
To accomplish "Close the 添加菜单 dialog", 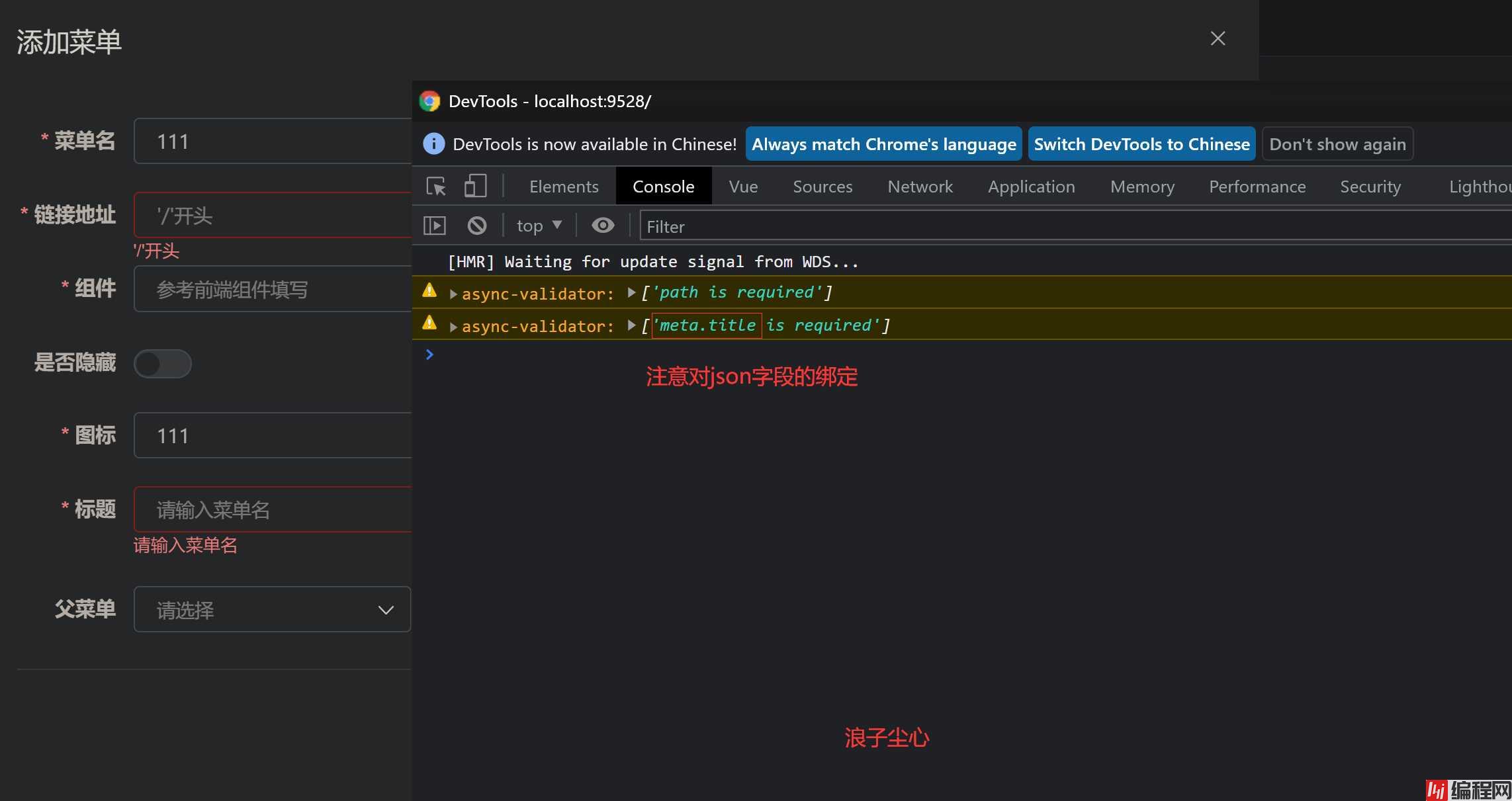I will [1218, 38].
